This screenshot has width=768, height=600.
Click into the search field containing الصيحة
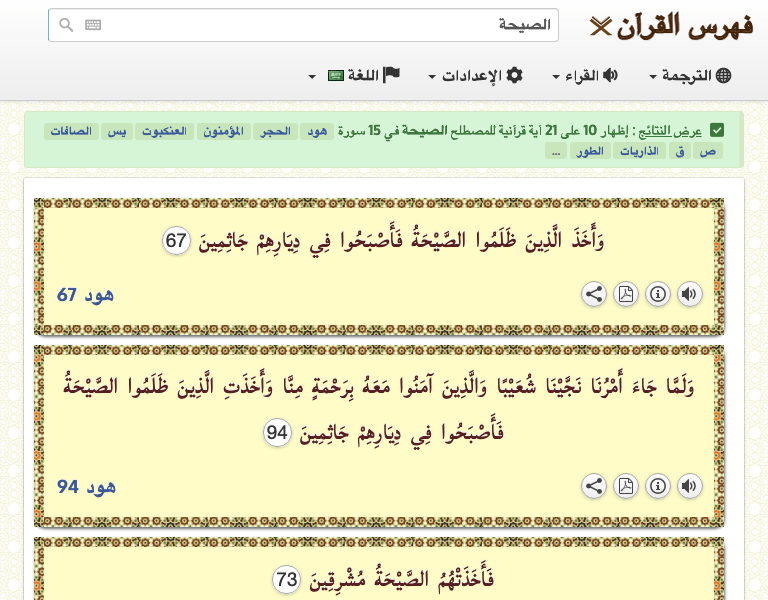[x=320, y=25]
